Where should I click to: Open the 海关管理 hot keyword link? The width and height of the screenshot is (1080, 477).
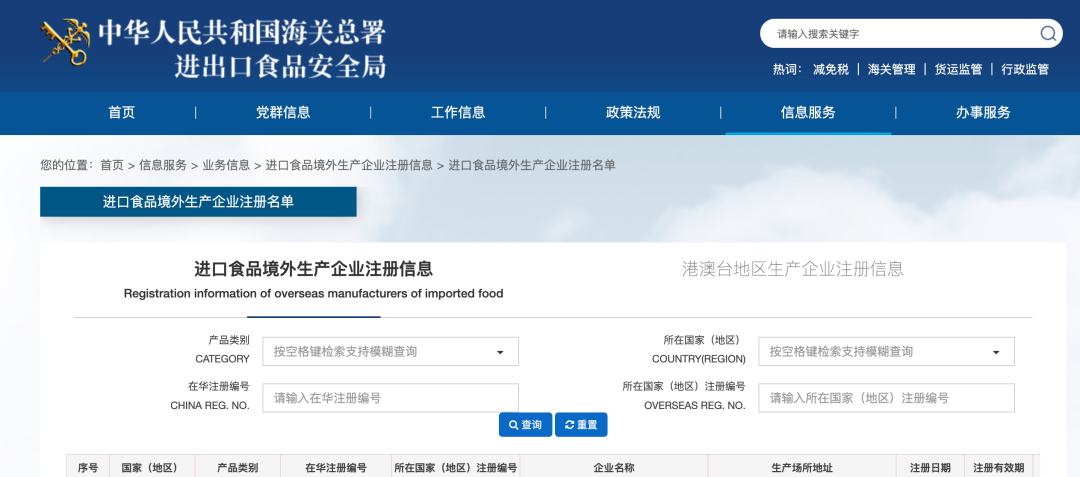coord(891,70)
